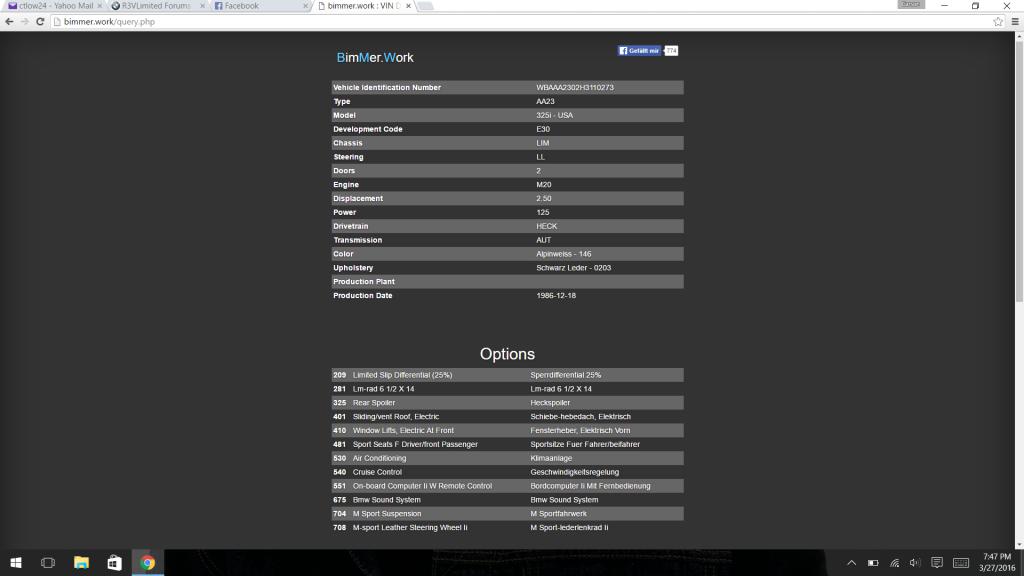The image size is (1024, 576).
Task: Show hidden system tray icons
Action: click(852, 563)
